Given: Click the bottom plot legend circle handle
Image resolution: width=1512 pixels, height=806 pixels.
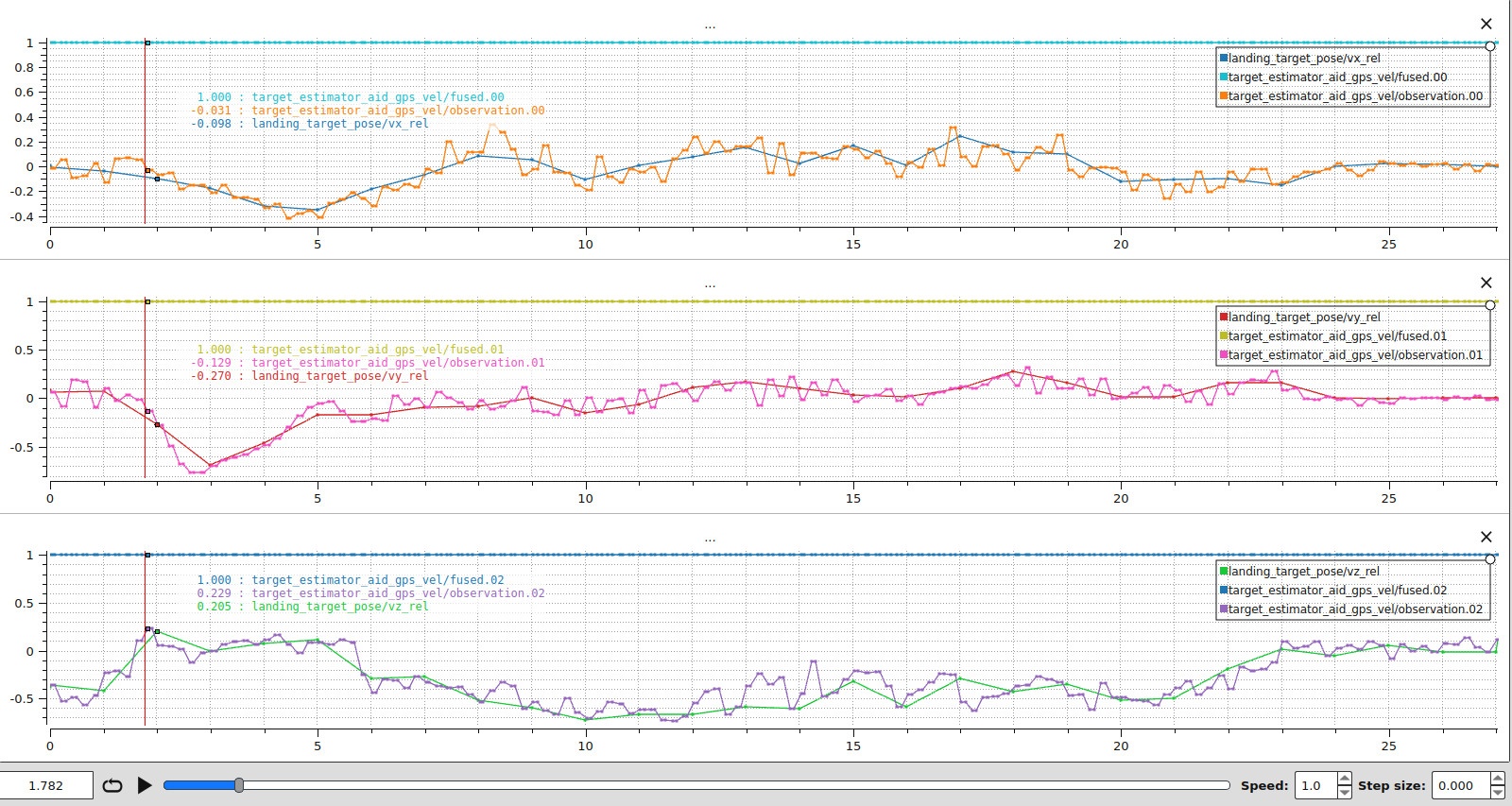Looking at the screenshot, I should coord(1490,559).
